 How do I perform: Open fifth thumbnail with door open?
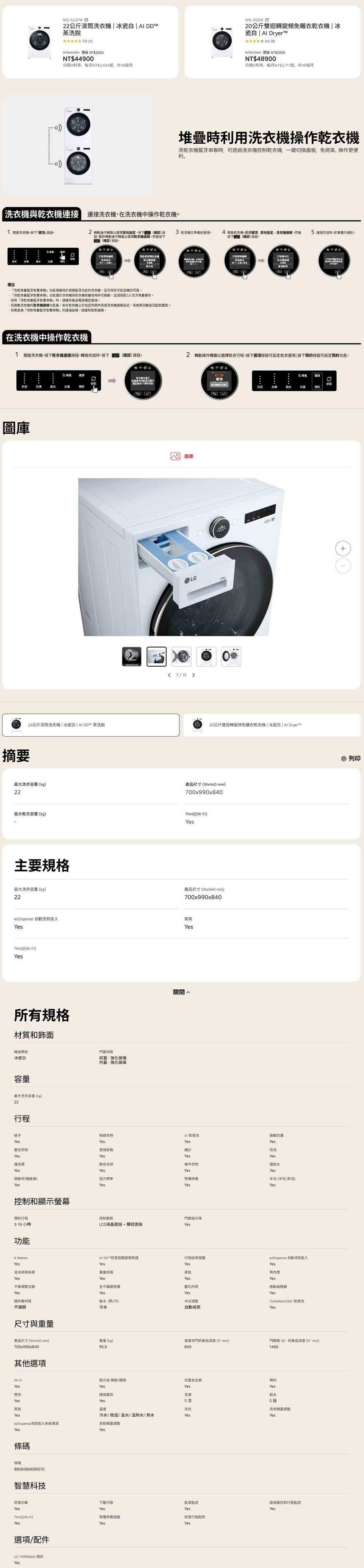(x=231, y=656)
